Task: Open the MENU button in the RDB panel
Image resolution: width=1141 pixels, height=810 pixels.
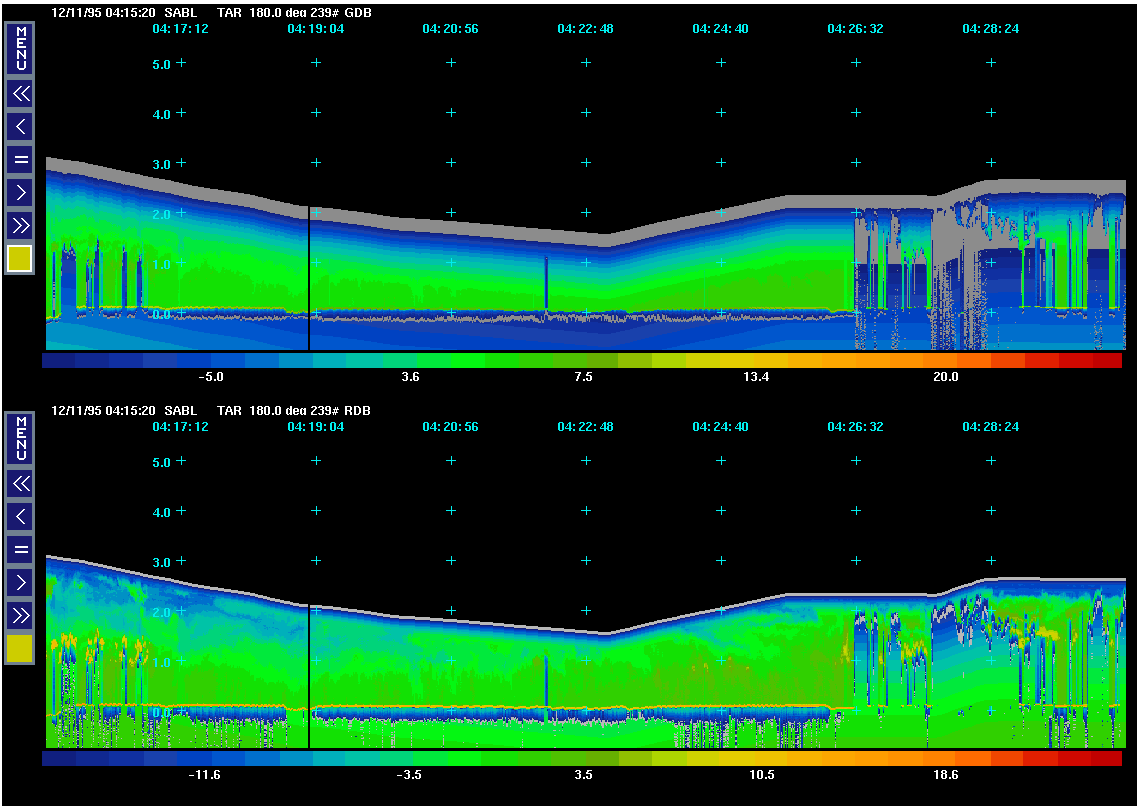Action: [x=20, y=439]
